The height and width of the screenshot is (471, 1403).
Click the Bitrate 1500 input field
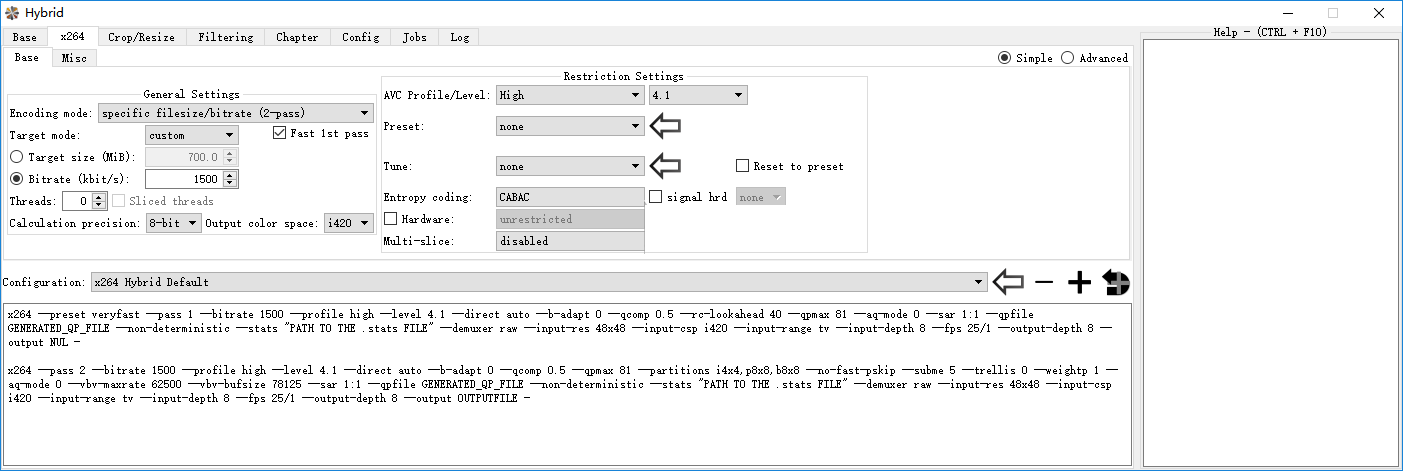[185, 179]
